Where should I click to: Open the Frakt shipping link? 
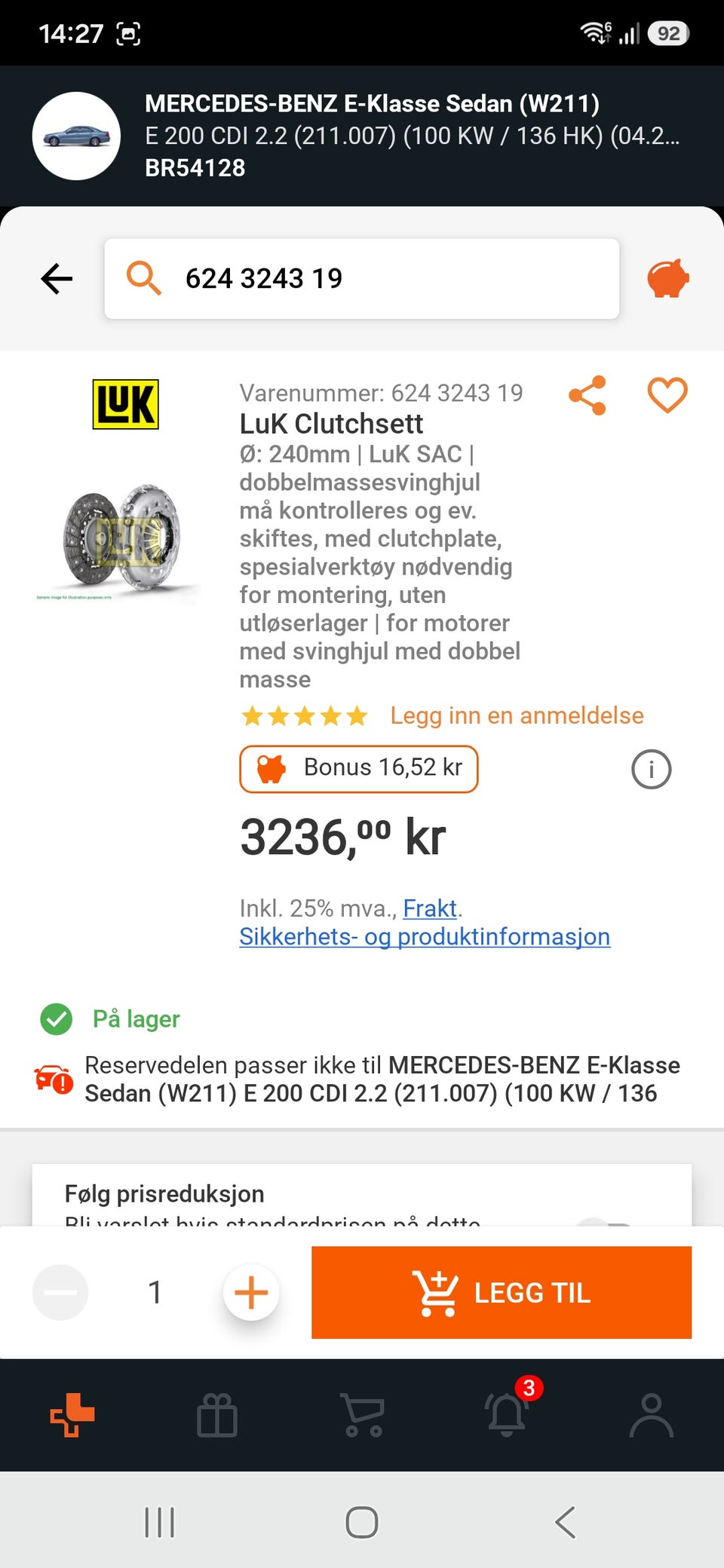coord(430,908)
